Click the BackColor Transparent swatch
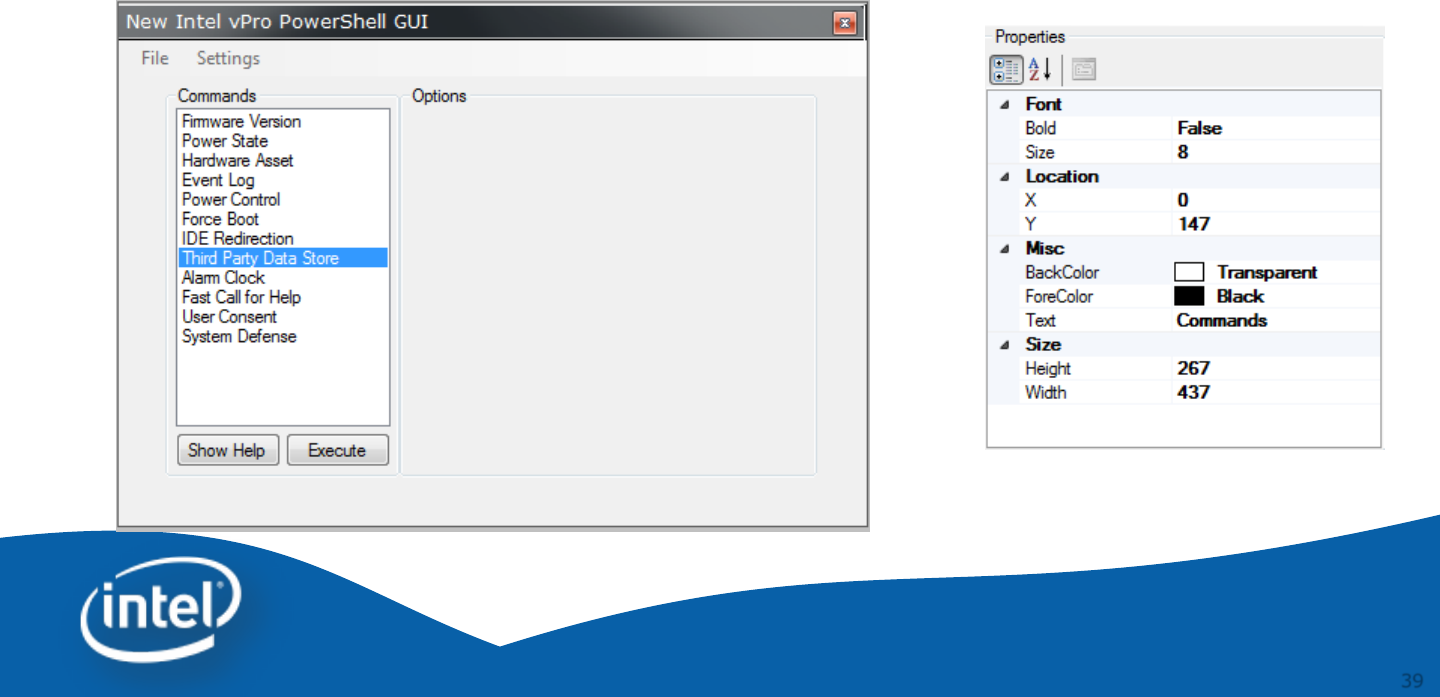Viewport: 1440px width, 697px height. point(1189,272)
